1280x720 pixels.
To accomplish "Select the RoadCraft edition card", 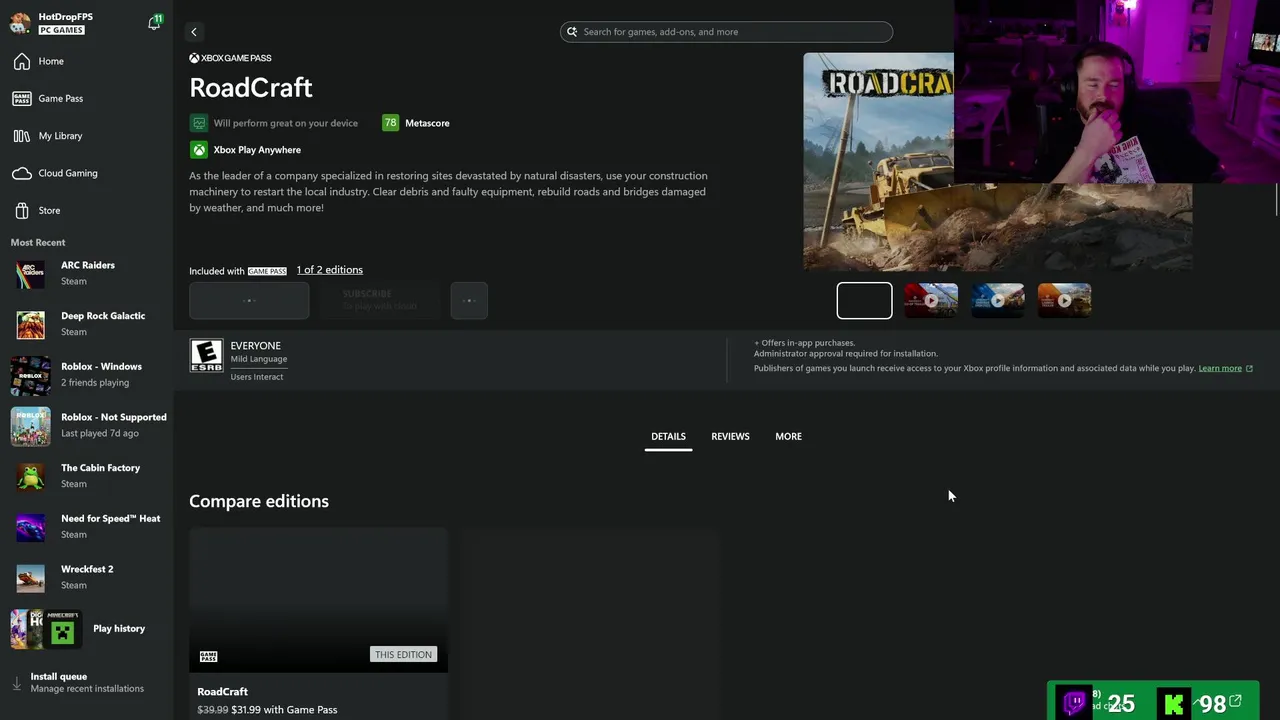I will (319, 623).
